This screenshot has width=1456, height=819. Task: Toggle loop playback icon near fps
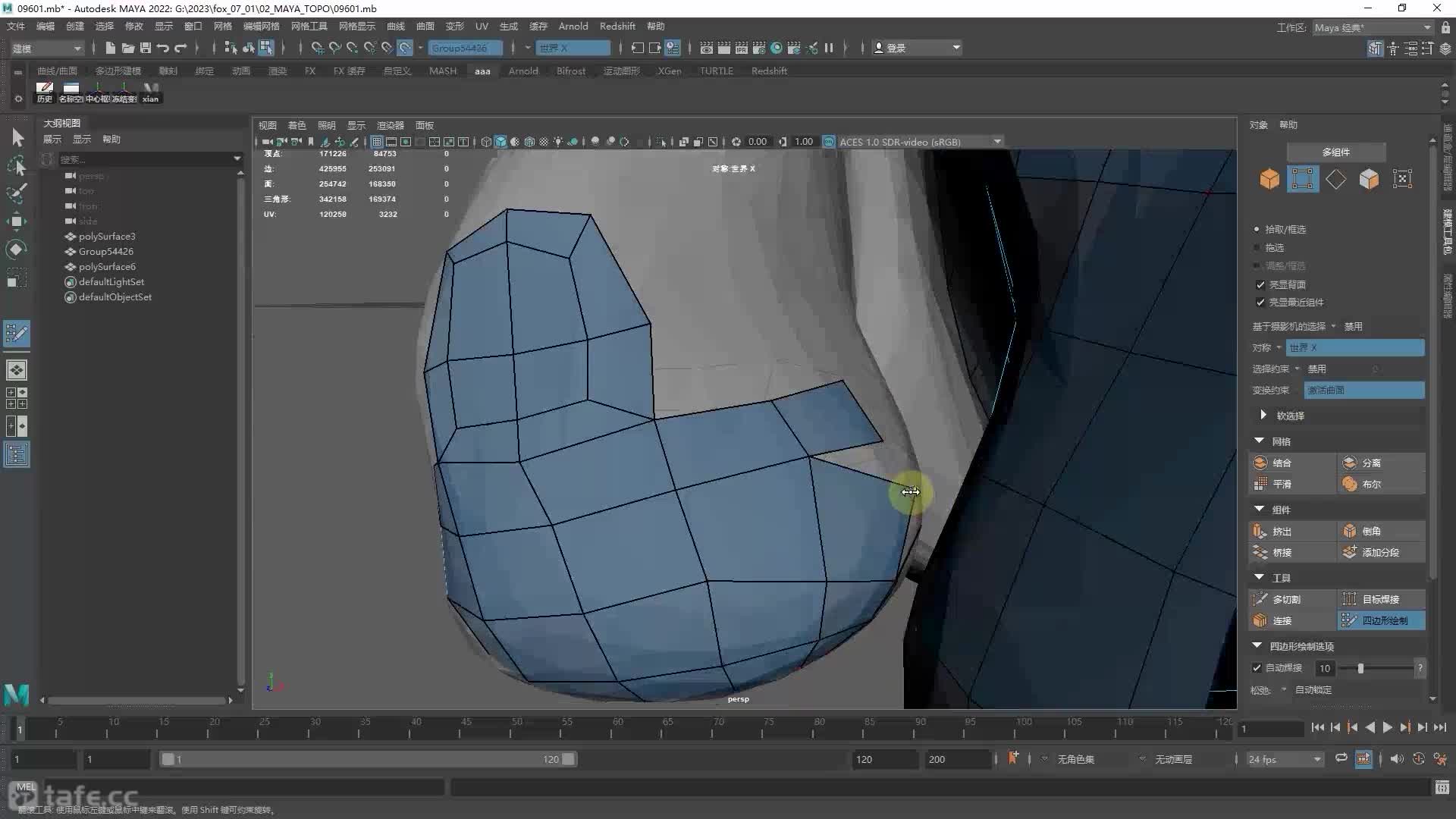click(x=1341, y=758)
